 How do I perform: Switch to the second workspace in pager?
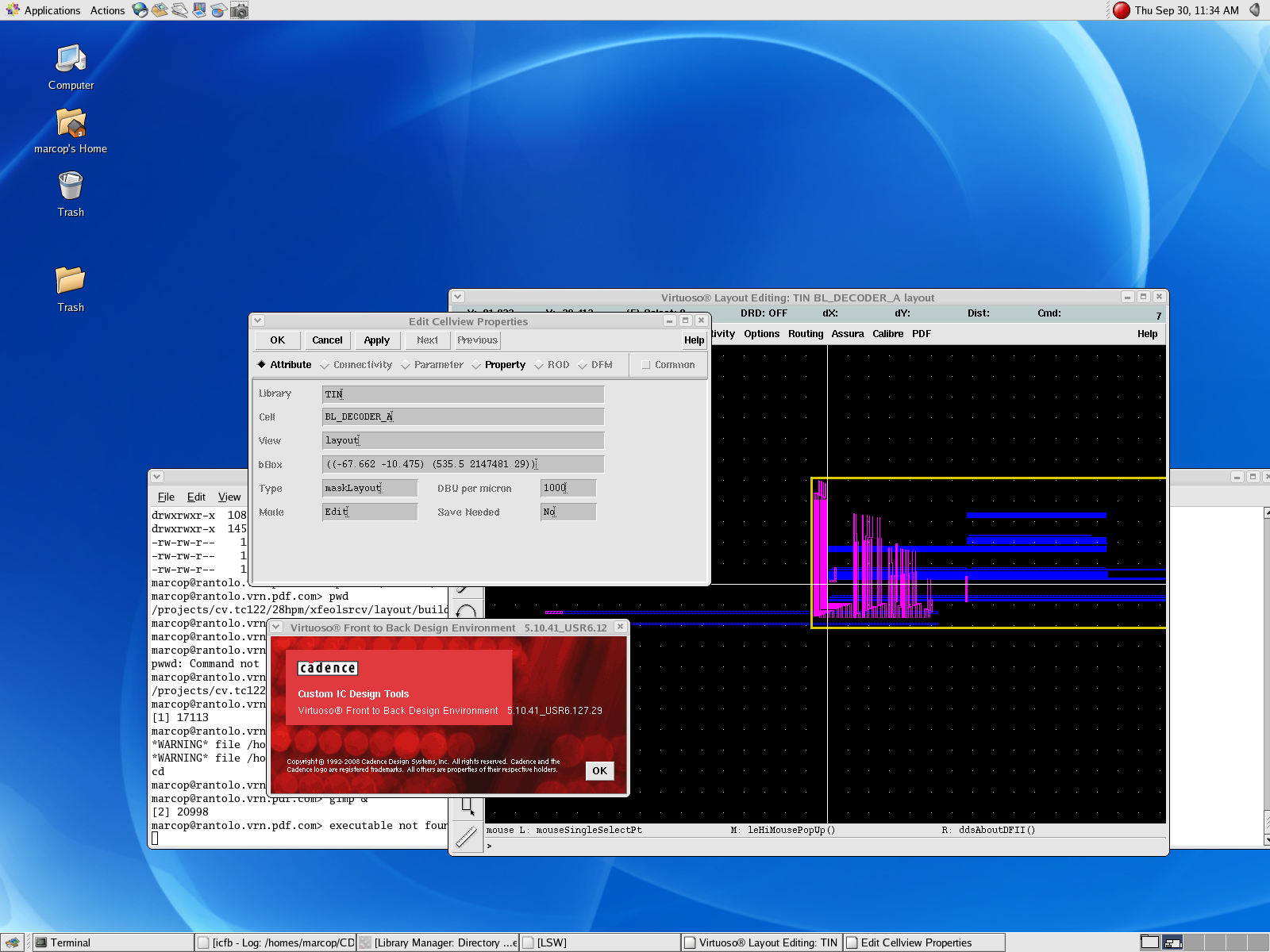pos(1172,942)
